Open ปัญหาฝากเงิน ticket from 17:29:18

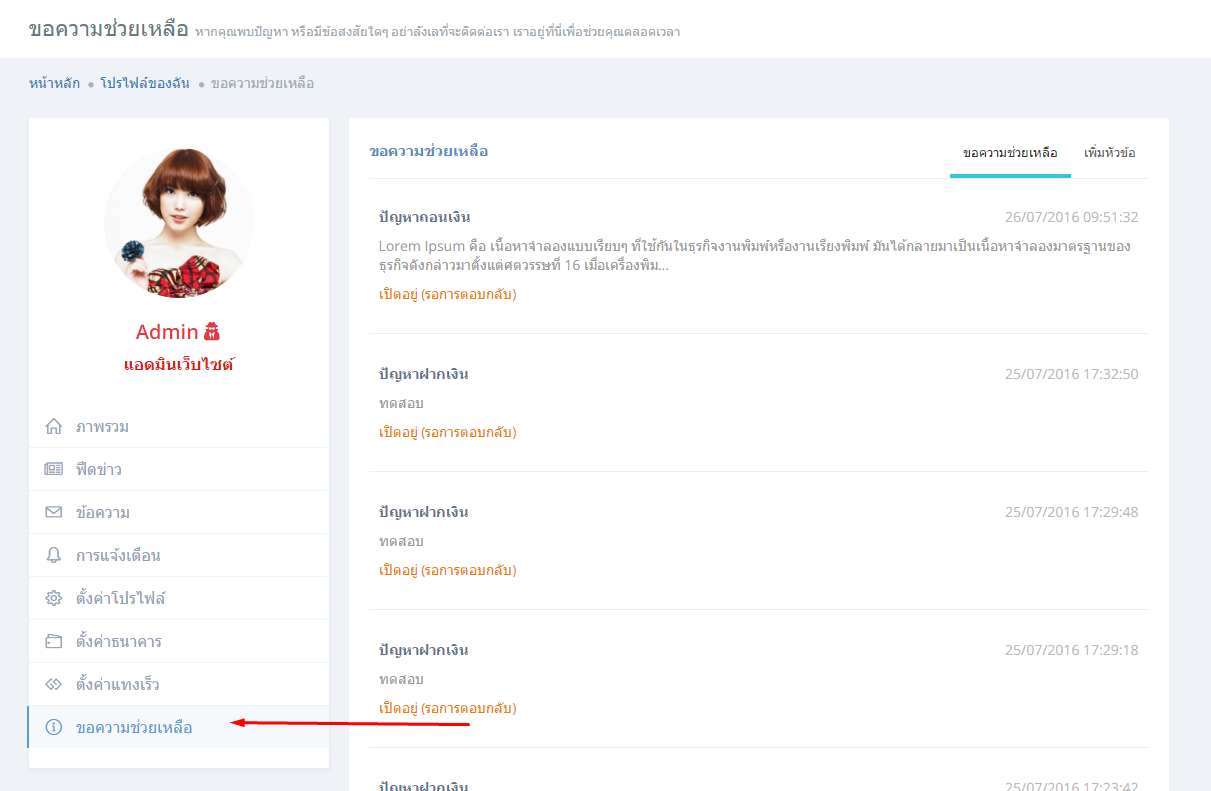point(423,650)
